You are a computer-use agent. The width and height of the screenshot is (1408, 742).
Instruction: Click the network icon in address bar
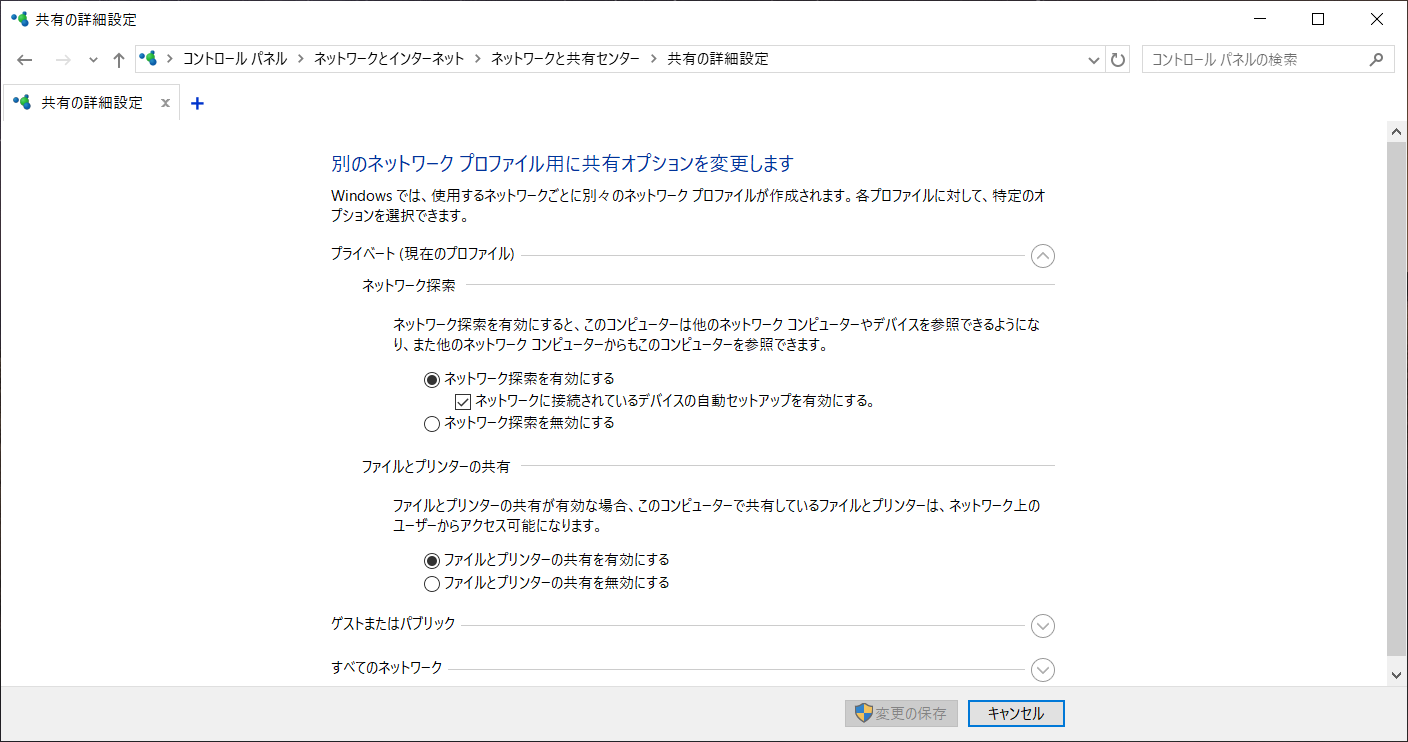click(149, 59)
